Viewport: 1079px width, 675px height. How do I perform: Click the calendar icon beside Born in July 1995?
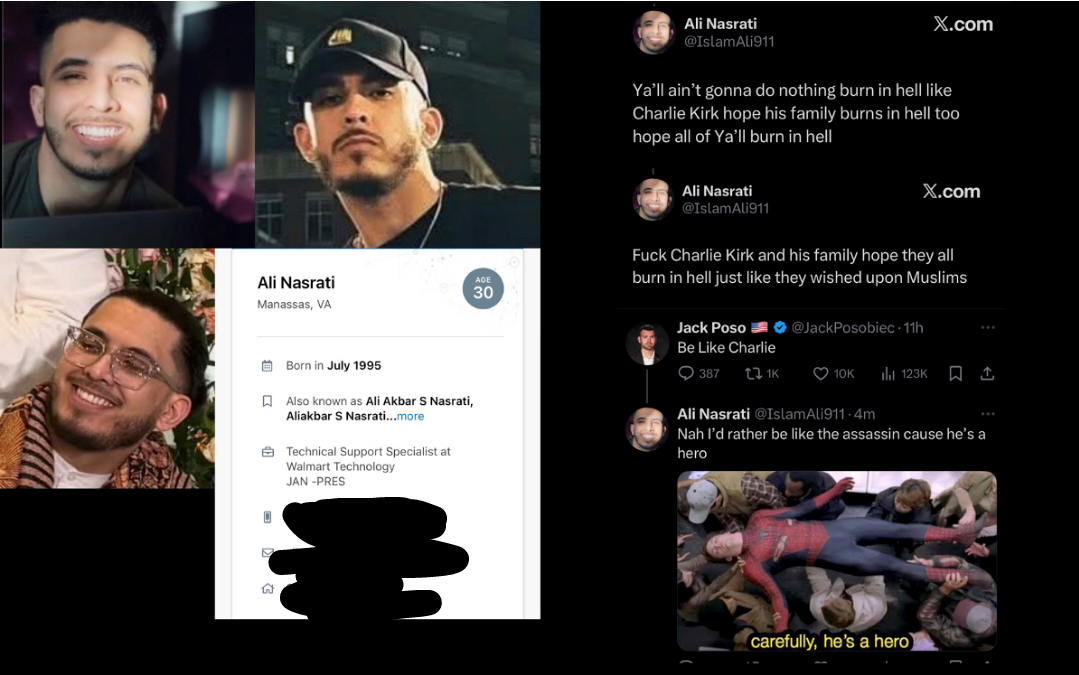(x=267, y=365)
